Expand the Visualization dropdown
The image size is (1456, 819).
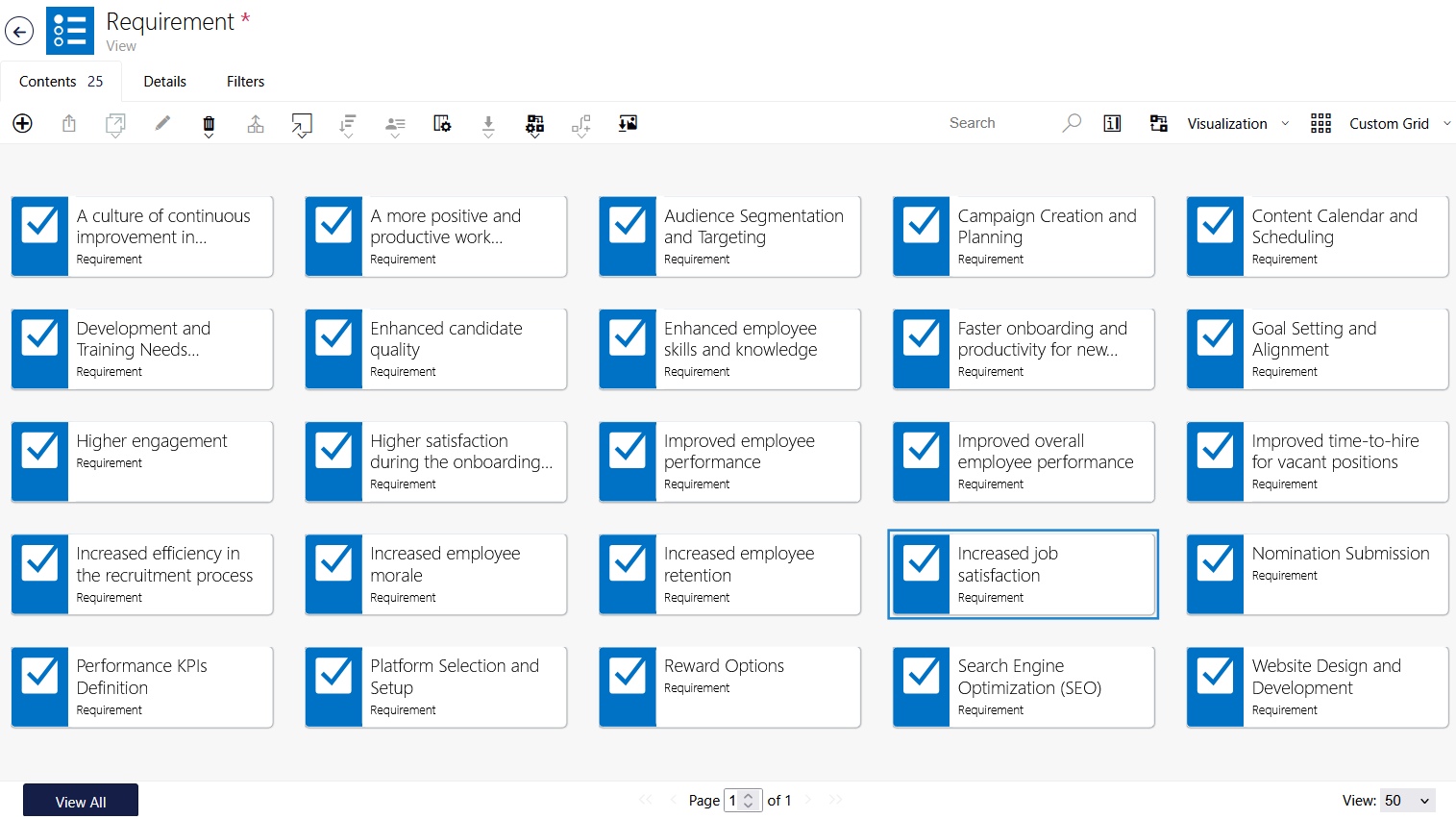(1238, 123)
